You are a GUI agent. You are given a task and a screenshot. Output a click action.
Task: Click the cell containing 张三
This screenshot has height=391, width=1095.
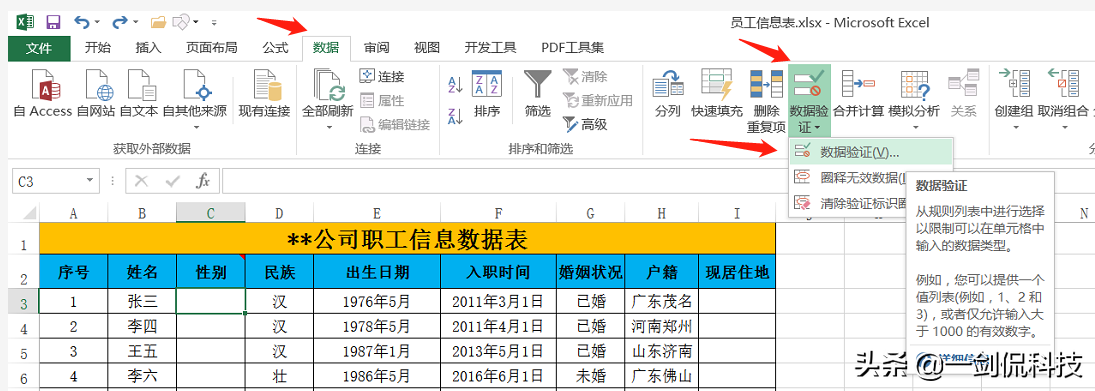click(x=142, y=301)
